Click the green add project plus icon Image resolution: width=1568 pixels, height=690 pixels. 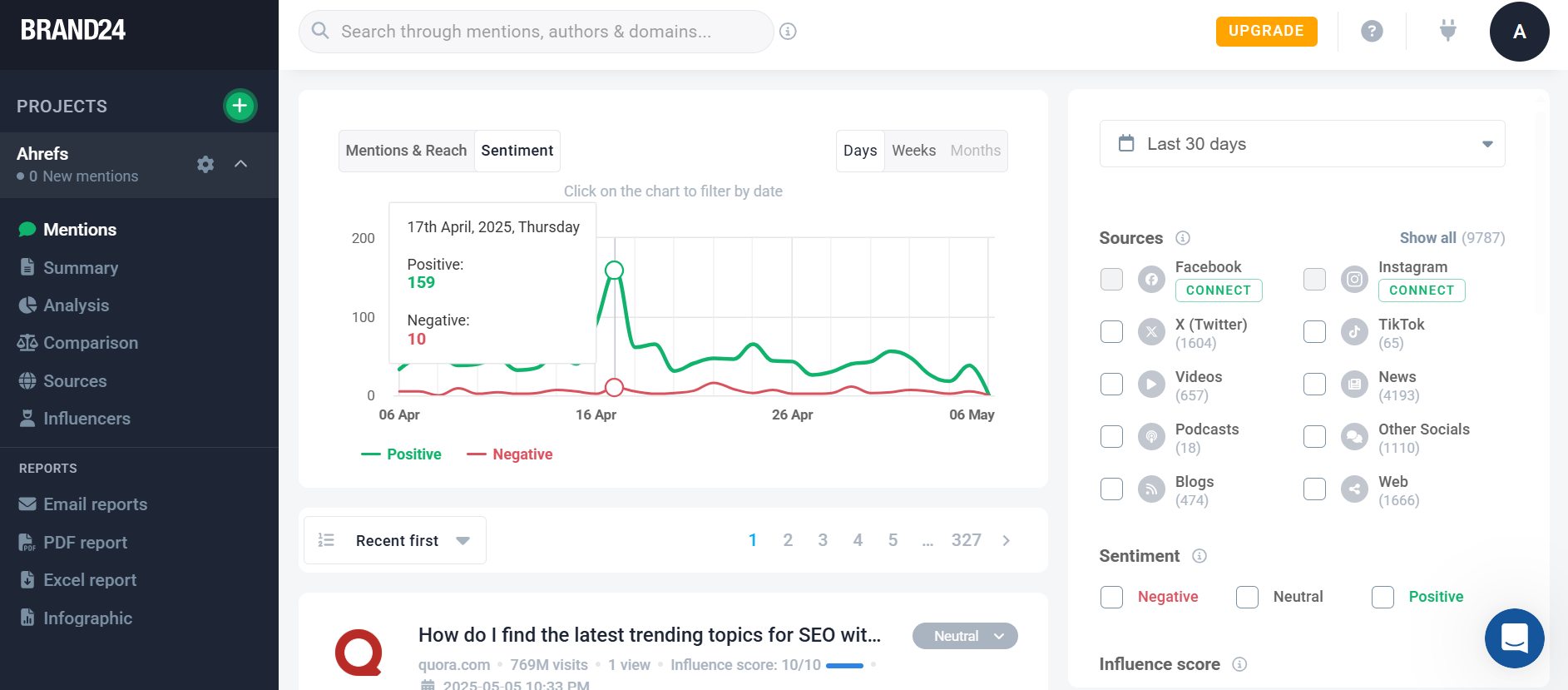(x=240, y=106)
